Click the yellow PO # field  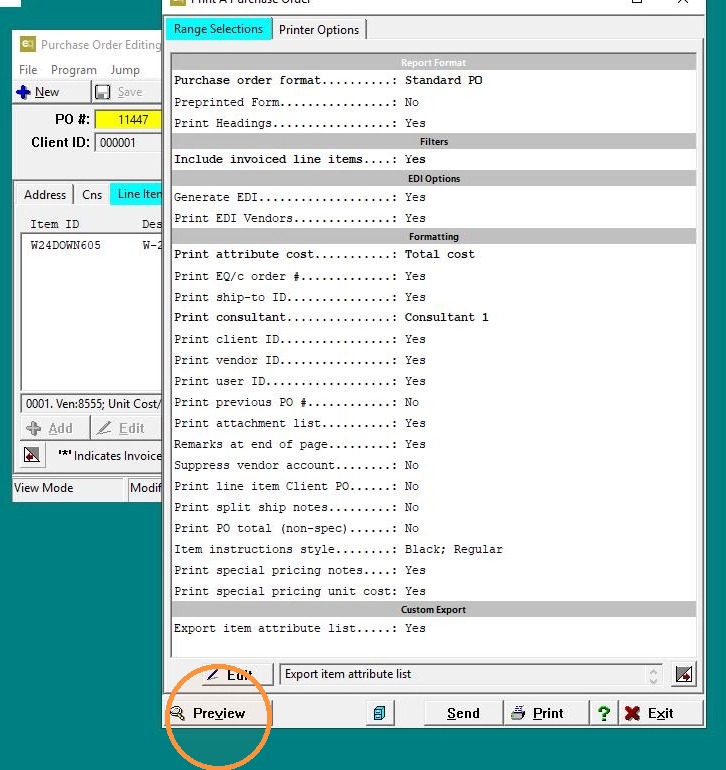click(x=128, y=119)
